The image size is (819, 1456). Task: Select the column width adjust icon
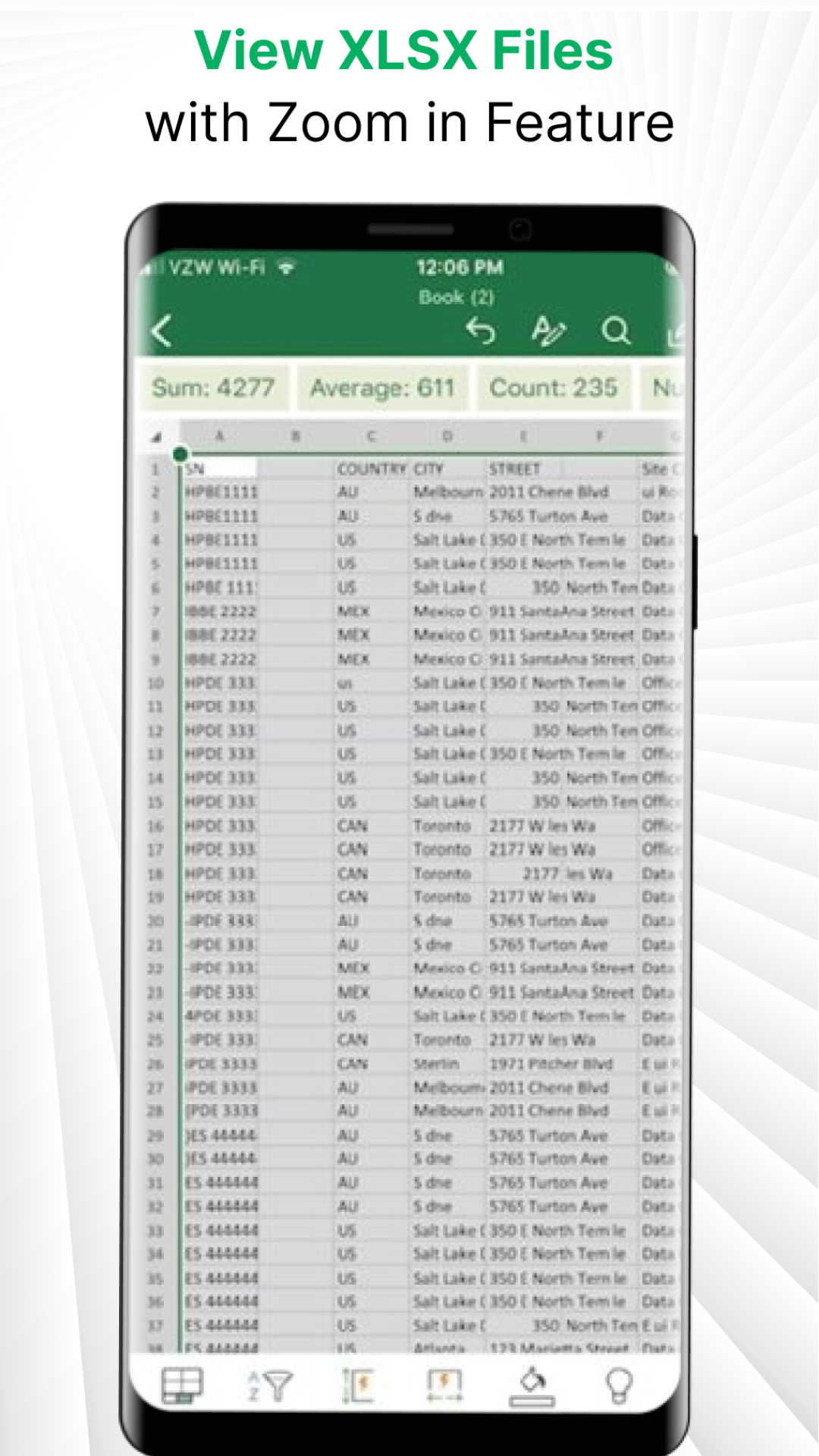point(444,1385)
